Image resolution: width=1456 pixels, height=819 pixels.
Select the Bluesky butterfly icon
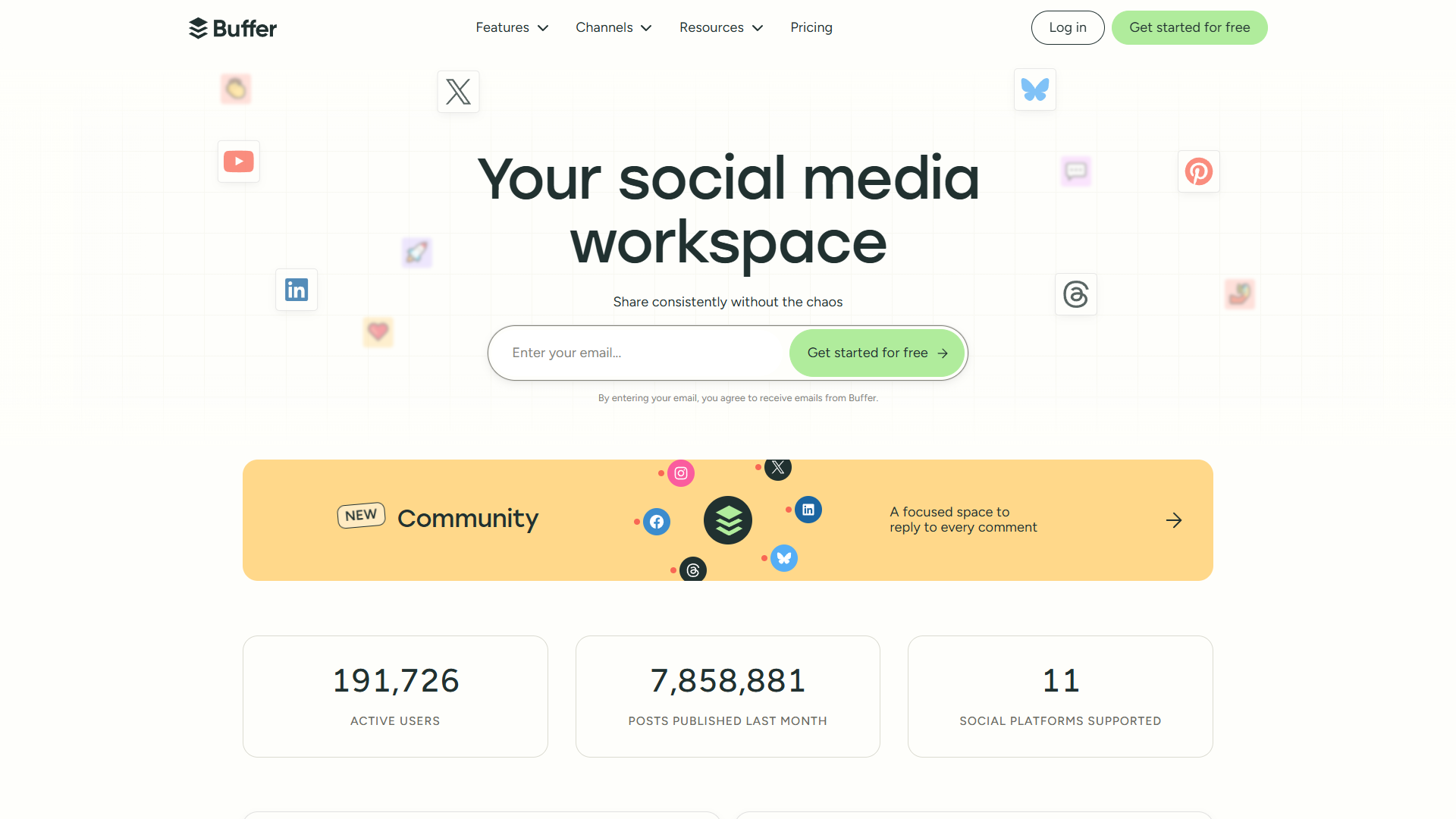pyautogui.click(x=1034, y=89)
